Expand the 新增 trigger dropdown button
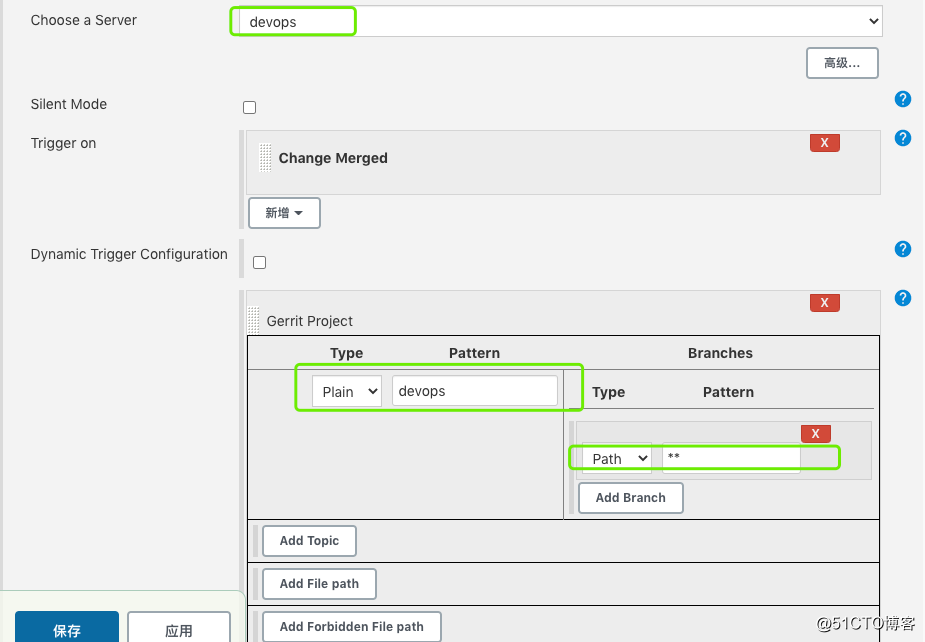The height and width of the screenshot is (642, 925). click(x=284, y=213)
